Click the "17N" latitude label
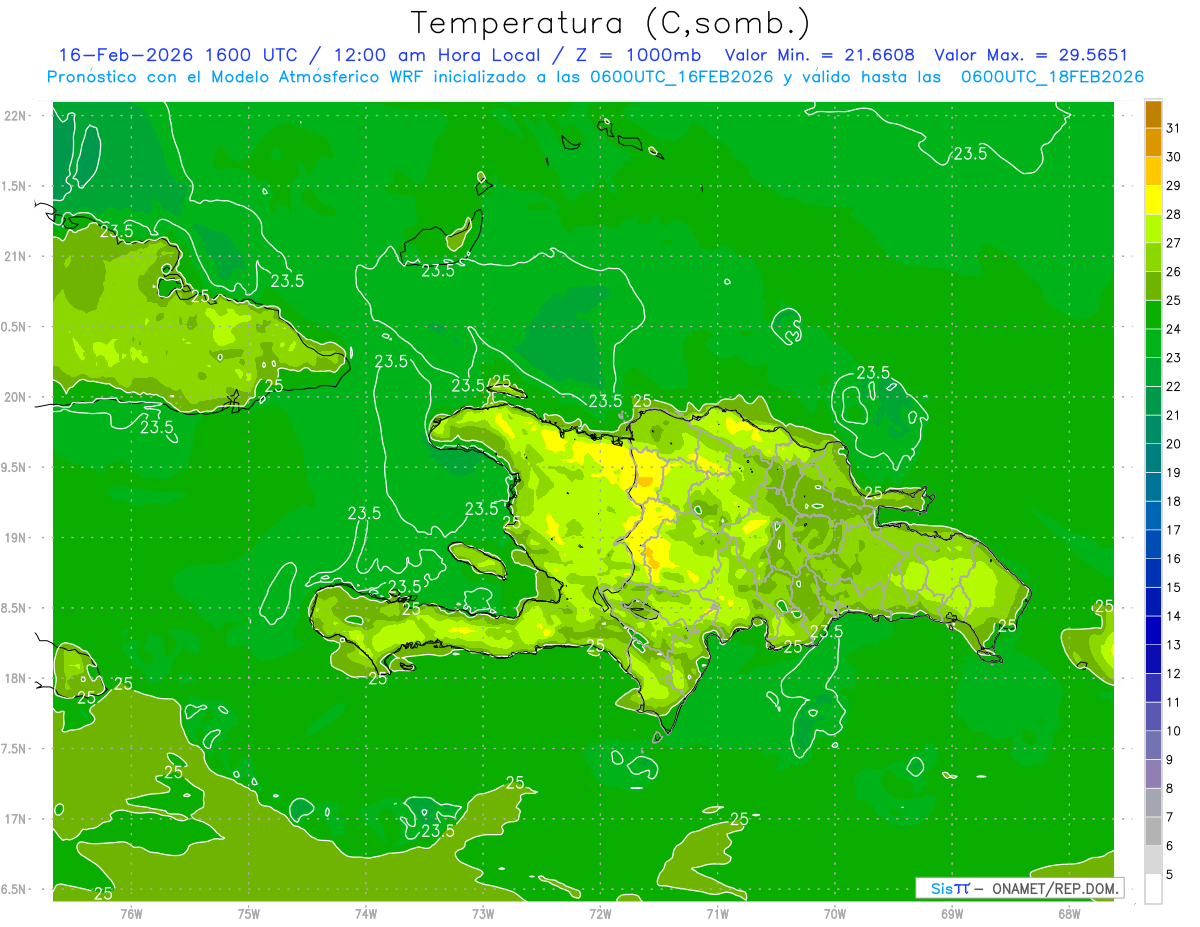The height and width of the screenshot is (927, 1200). point(17,819)
